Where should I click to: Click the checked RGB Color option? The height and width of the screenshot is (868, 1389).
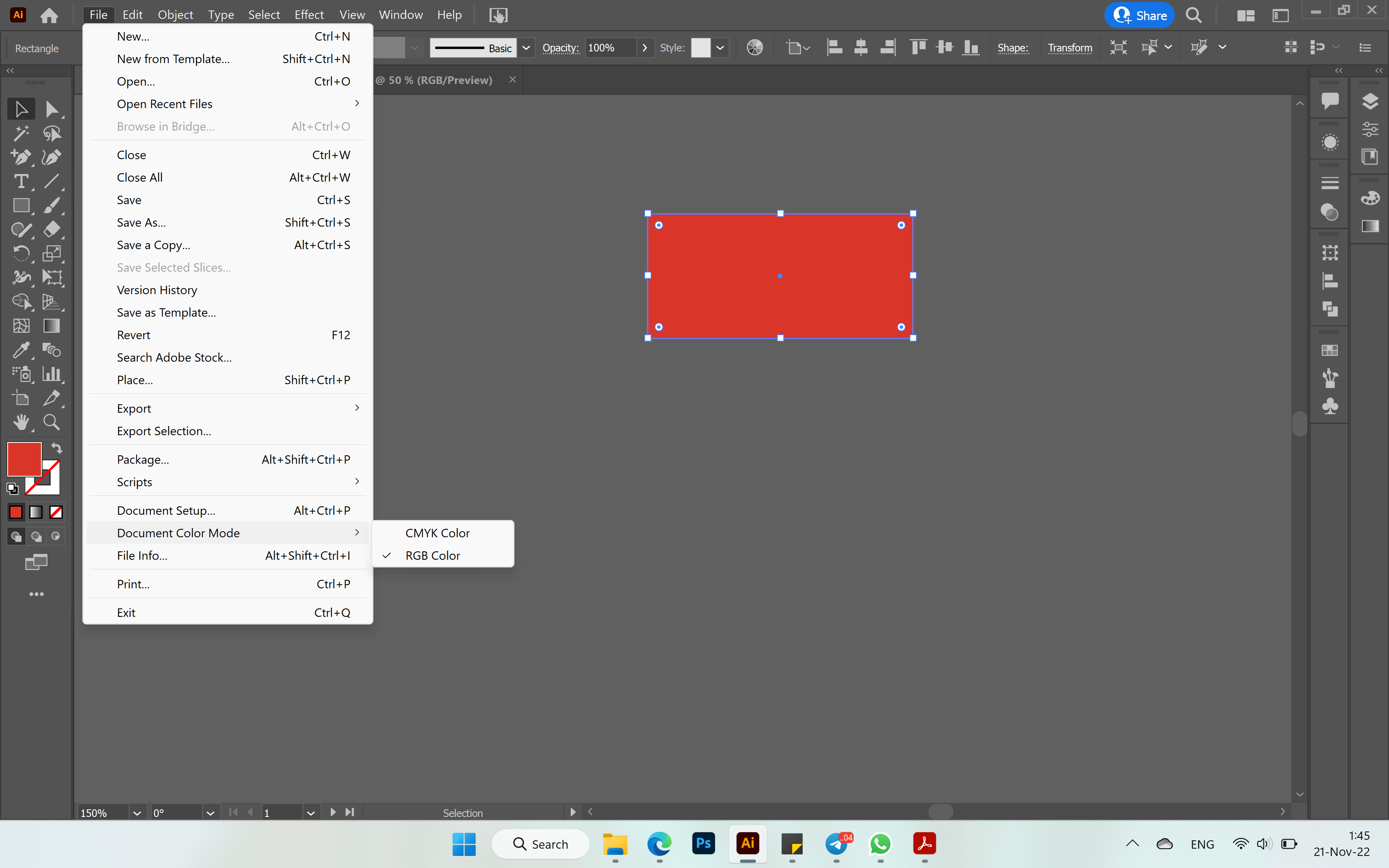point(432,555)
